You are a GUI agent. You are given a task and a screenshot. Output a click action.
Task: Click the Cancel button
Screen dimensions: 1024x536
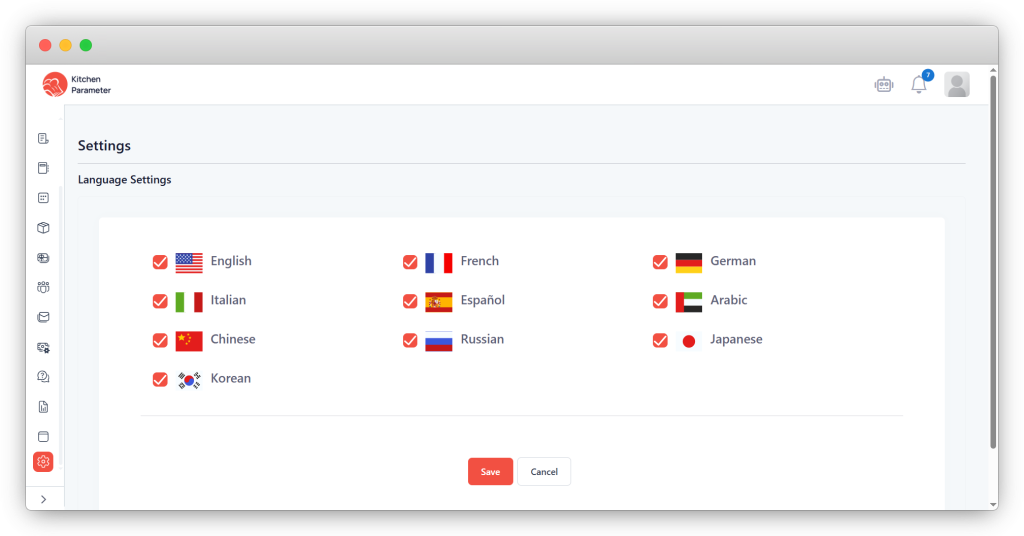coord(544,472)
